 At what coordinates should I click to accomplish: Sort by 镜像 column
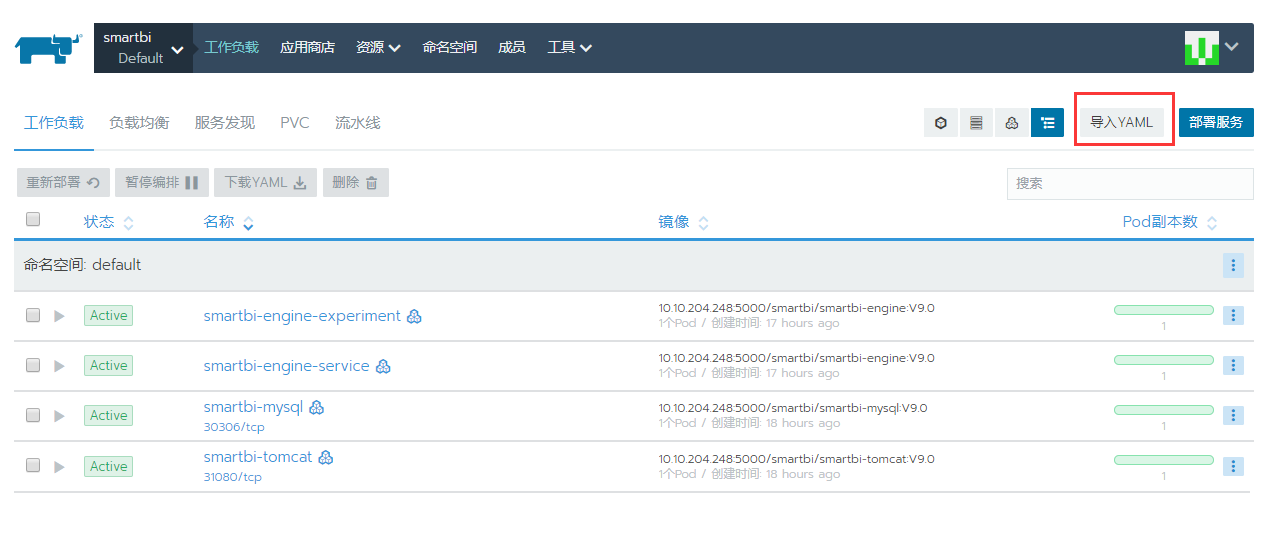[x=683, y=222]
